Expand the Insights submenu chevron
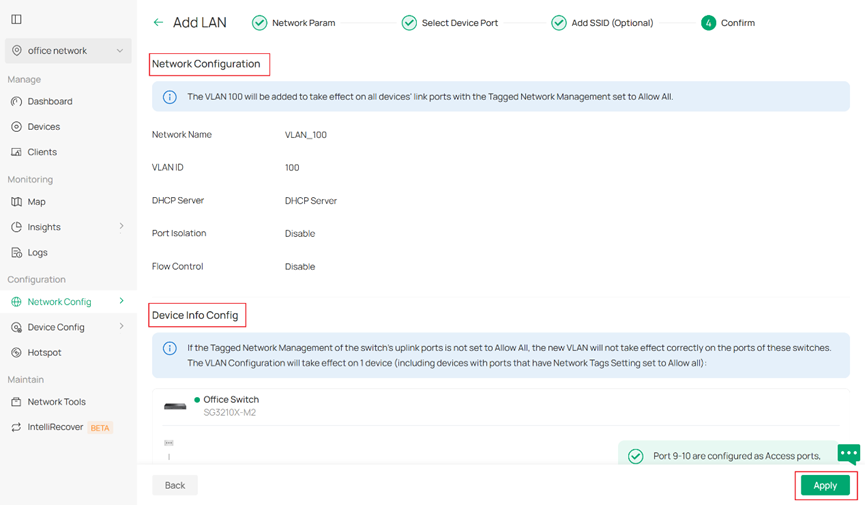The width and height of the screenshot is (865, 505). point(121,226)
